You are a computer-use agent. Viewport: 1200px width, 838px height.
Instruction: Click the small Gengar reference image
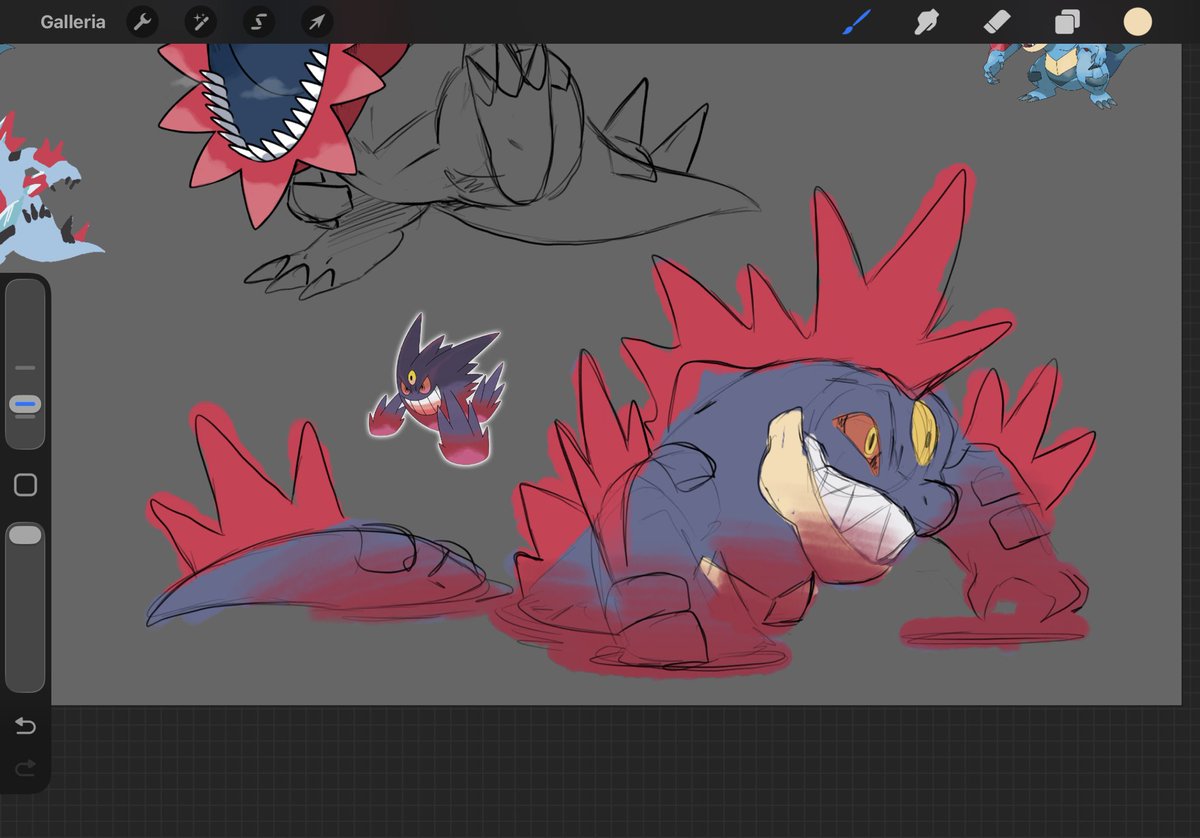436,392
